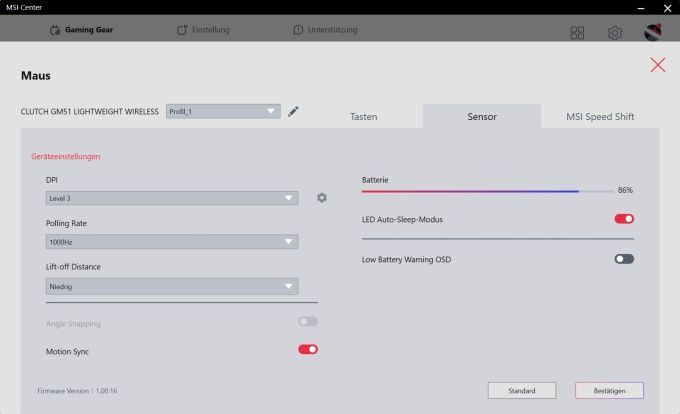Click the Einstellung tab icon

tap(182, 30)
